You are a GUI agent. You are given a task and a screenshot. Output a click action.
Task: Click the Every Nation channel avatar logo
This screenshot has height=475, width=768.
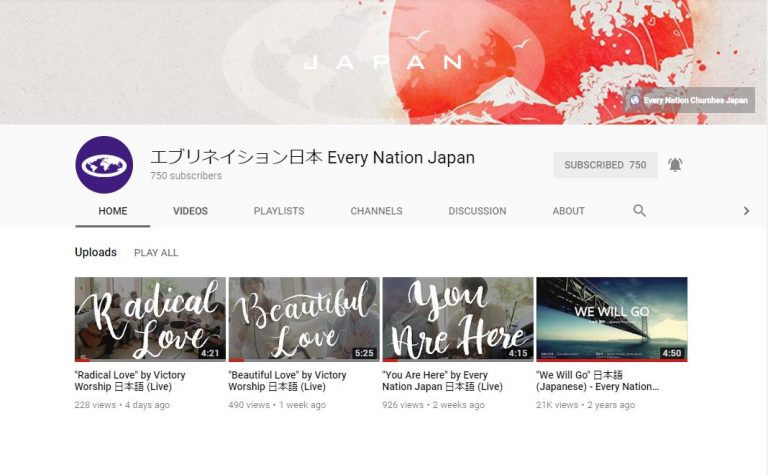(x=104, y=165)
